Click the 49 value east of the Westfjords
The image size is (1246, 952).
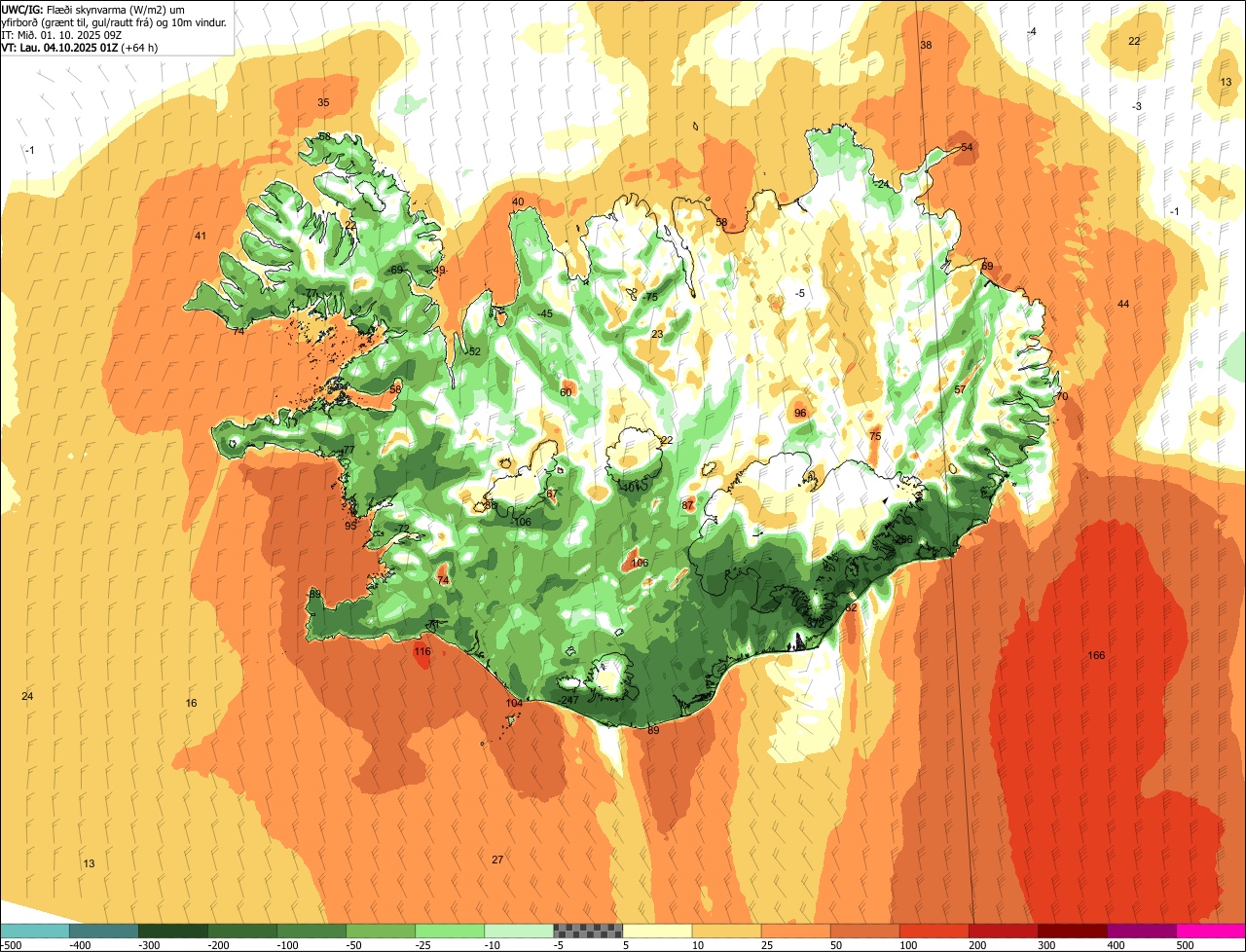click(x=440, y=271)
